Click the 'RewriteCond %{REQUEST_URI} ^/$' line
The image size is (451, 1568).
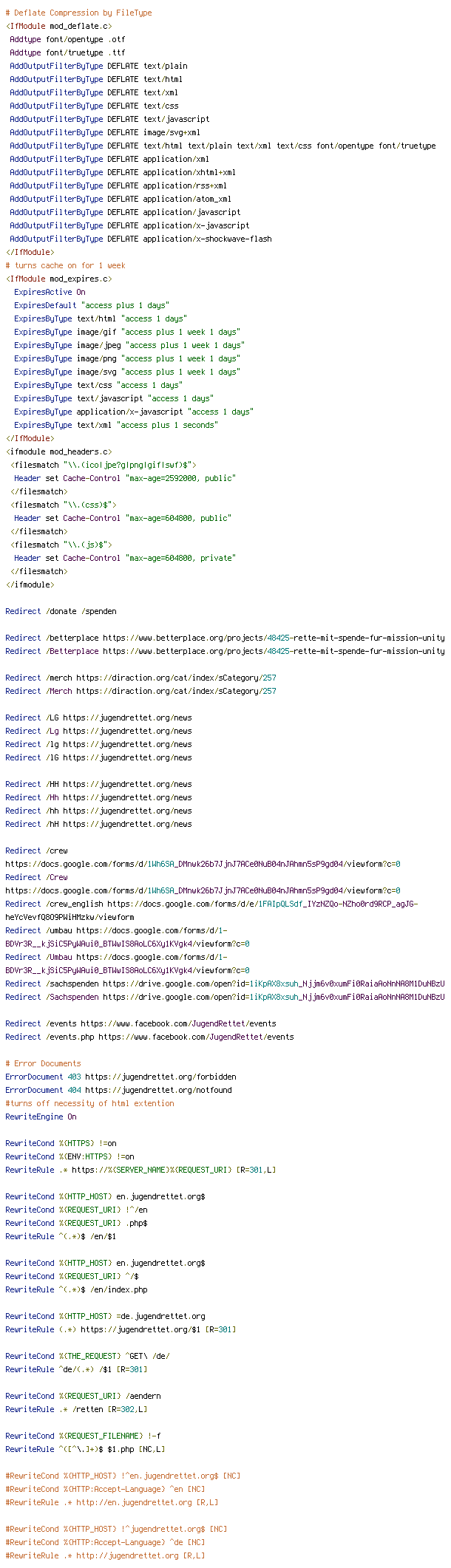[74, 1277]
